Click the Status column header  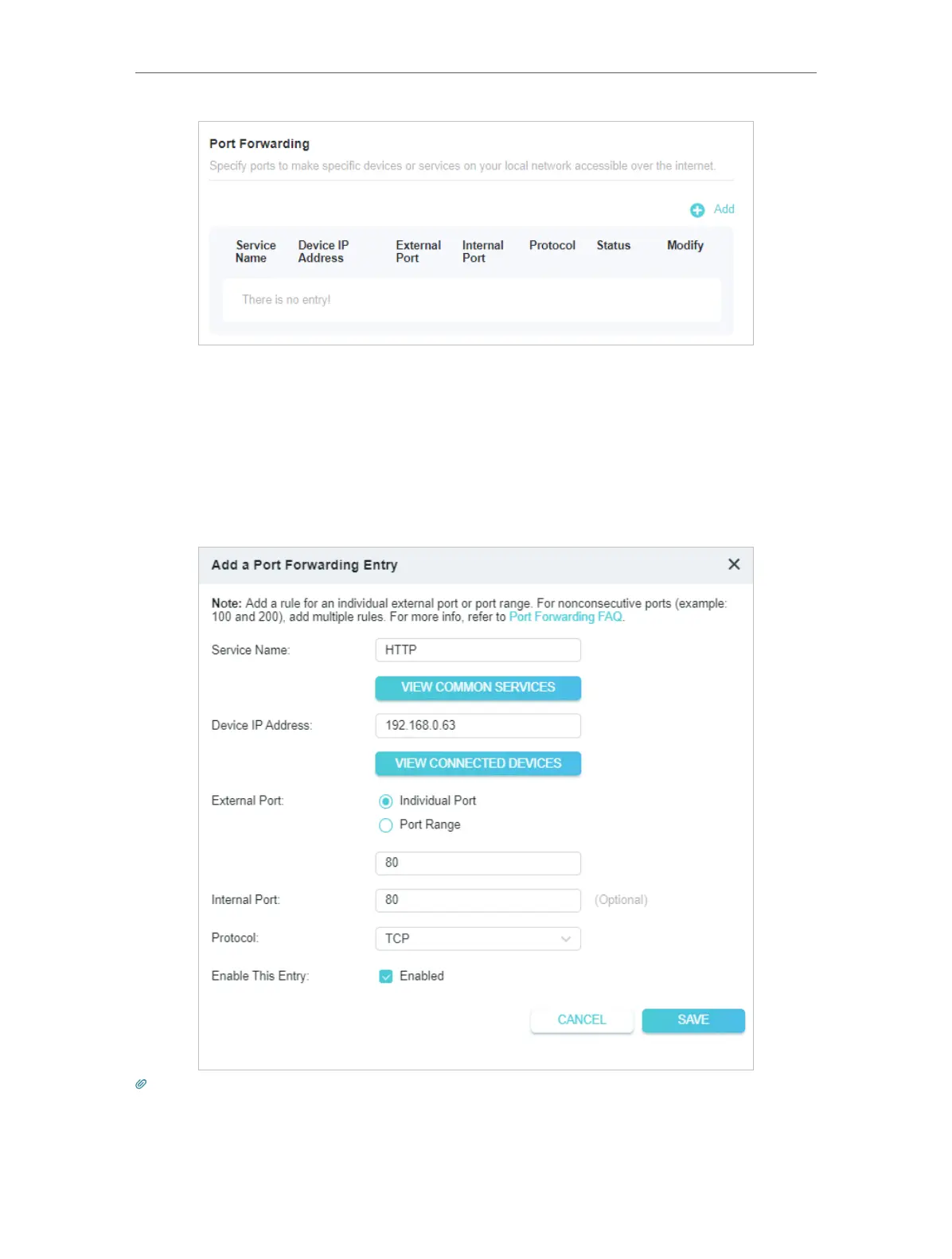click(x=613, y=246)
